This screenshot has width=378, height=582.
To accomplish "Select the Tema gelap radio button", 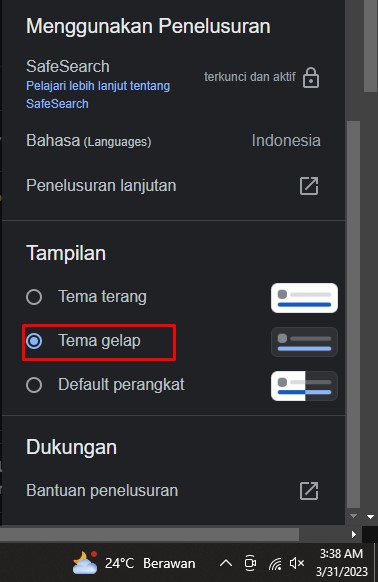I will (34, 341).
